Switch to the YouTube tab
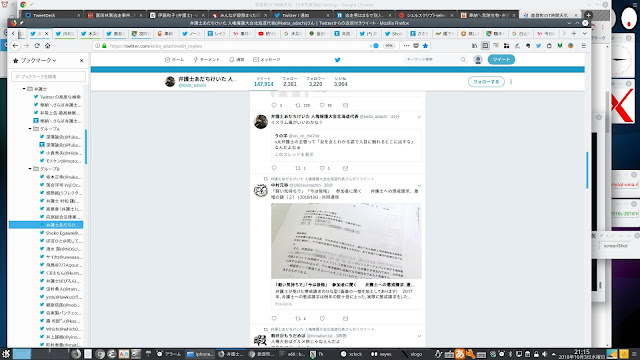The image size is (640, 360). [267, 33]
